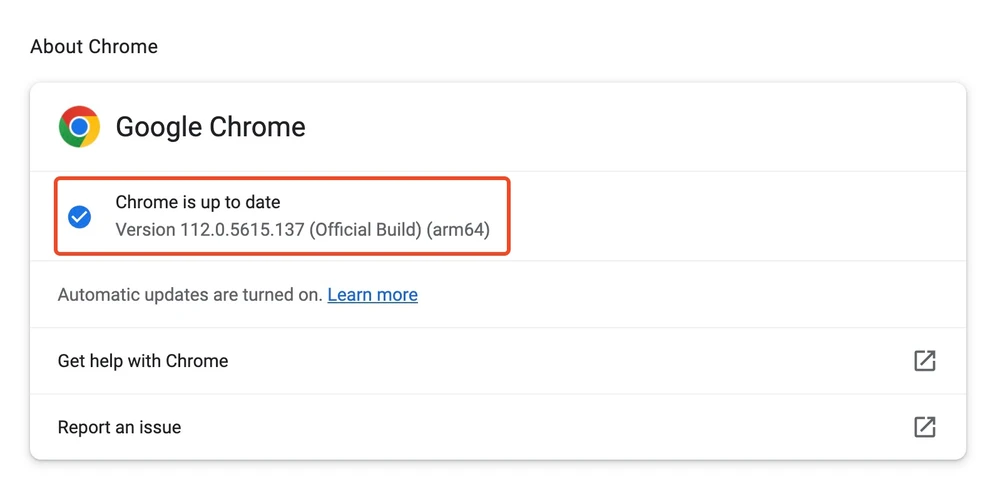Select the Report an issue label
This screenshot has height=489, width=1000.
(119, 427)
